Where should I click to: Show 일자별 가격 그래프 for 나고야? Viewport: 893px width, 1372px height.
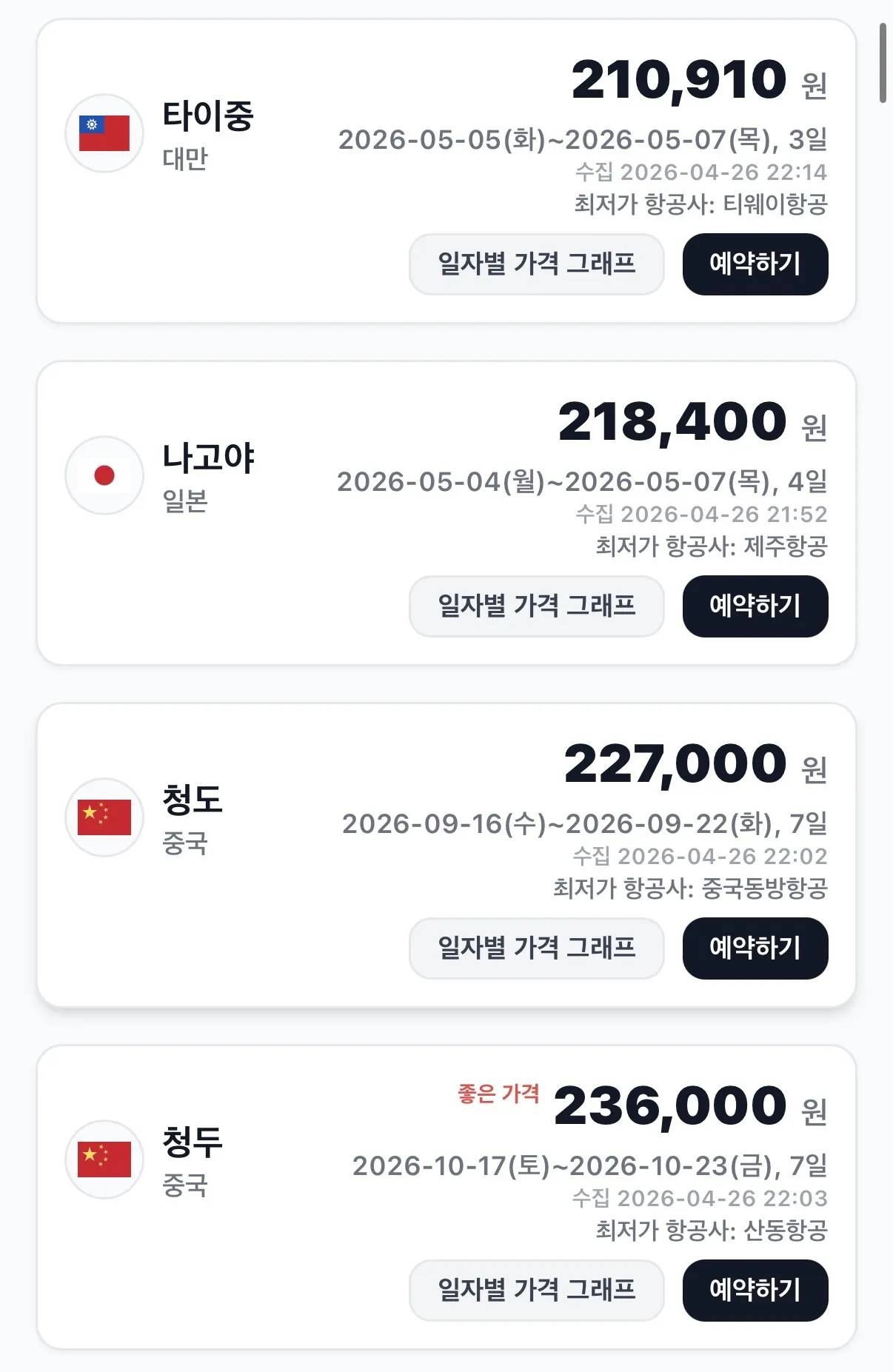[x=536, y=606]
